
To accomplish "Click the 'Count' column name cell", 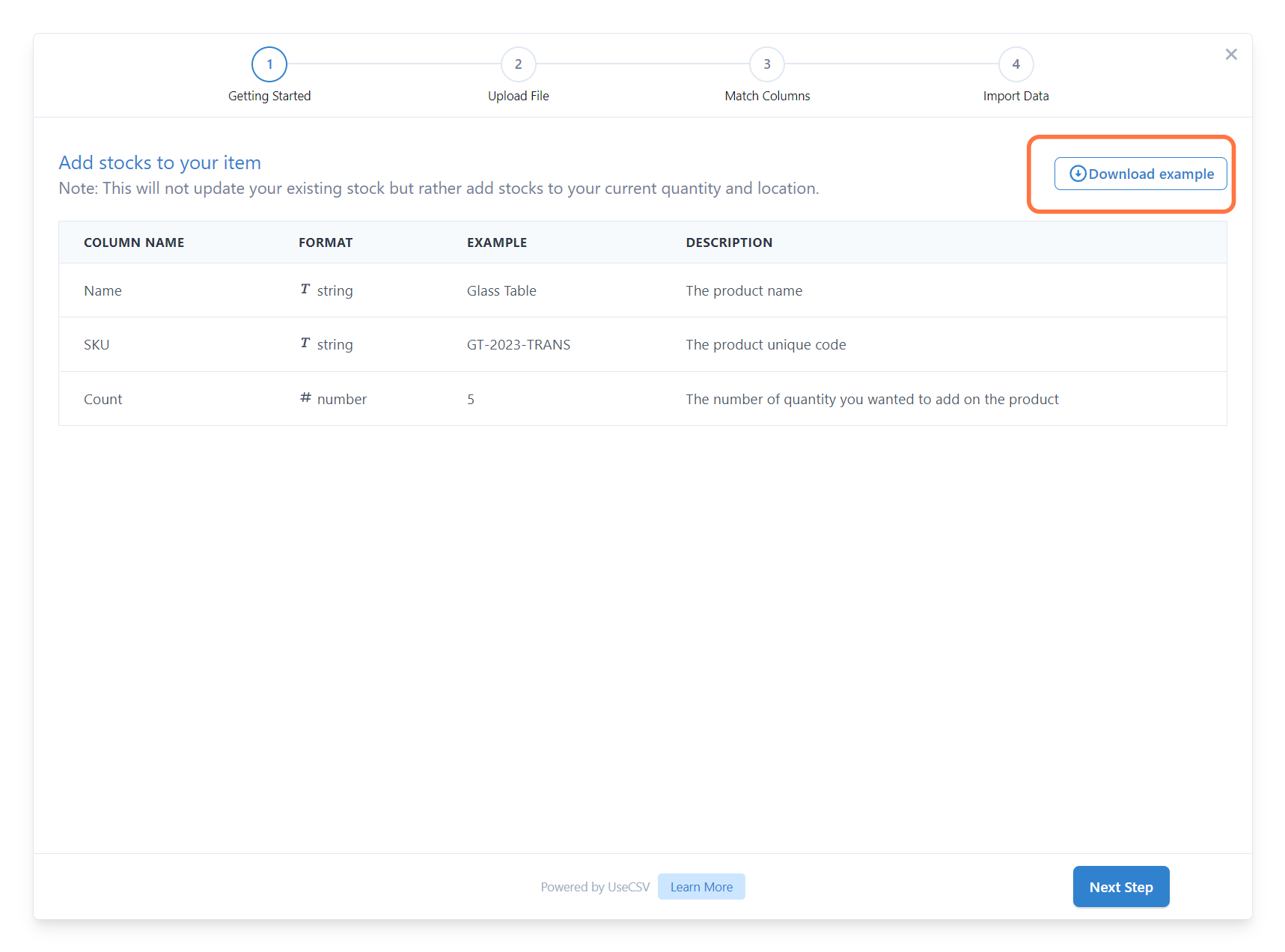I will pos(103,400).
